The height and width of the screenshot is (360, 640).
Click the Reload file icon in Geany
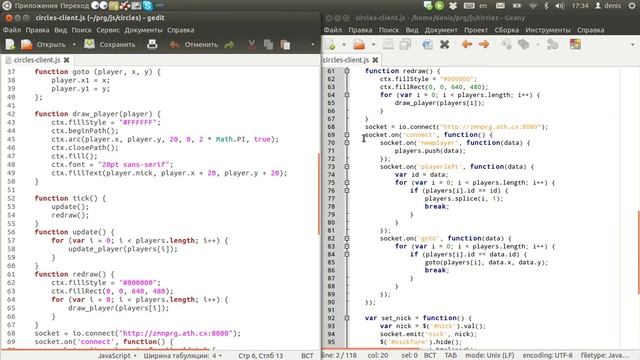[427, 44]
